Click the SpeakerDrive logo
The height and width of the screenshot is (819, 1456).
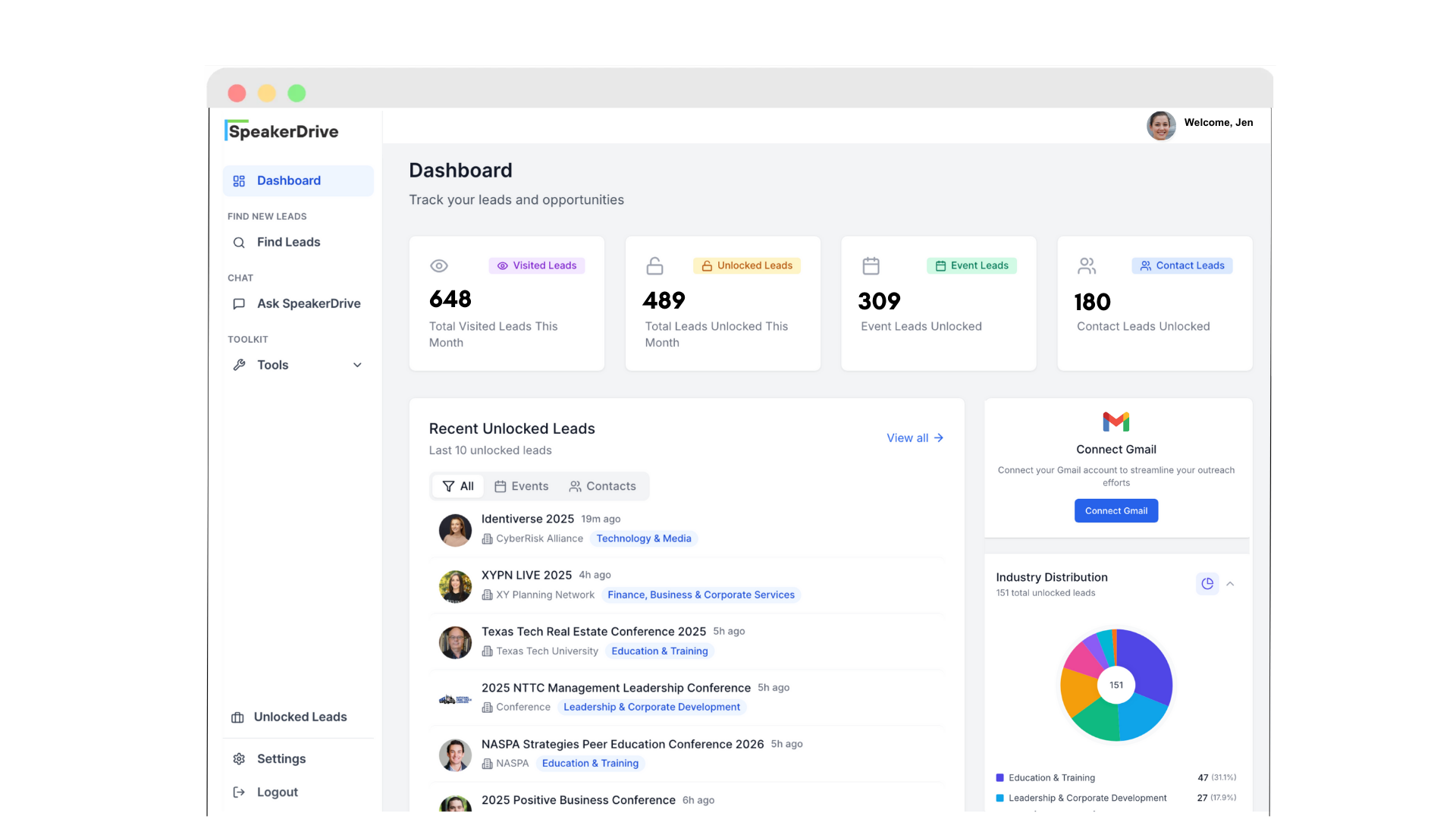pyautogui.click(x=281, y=131)
